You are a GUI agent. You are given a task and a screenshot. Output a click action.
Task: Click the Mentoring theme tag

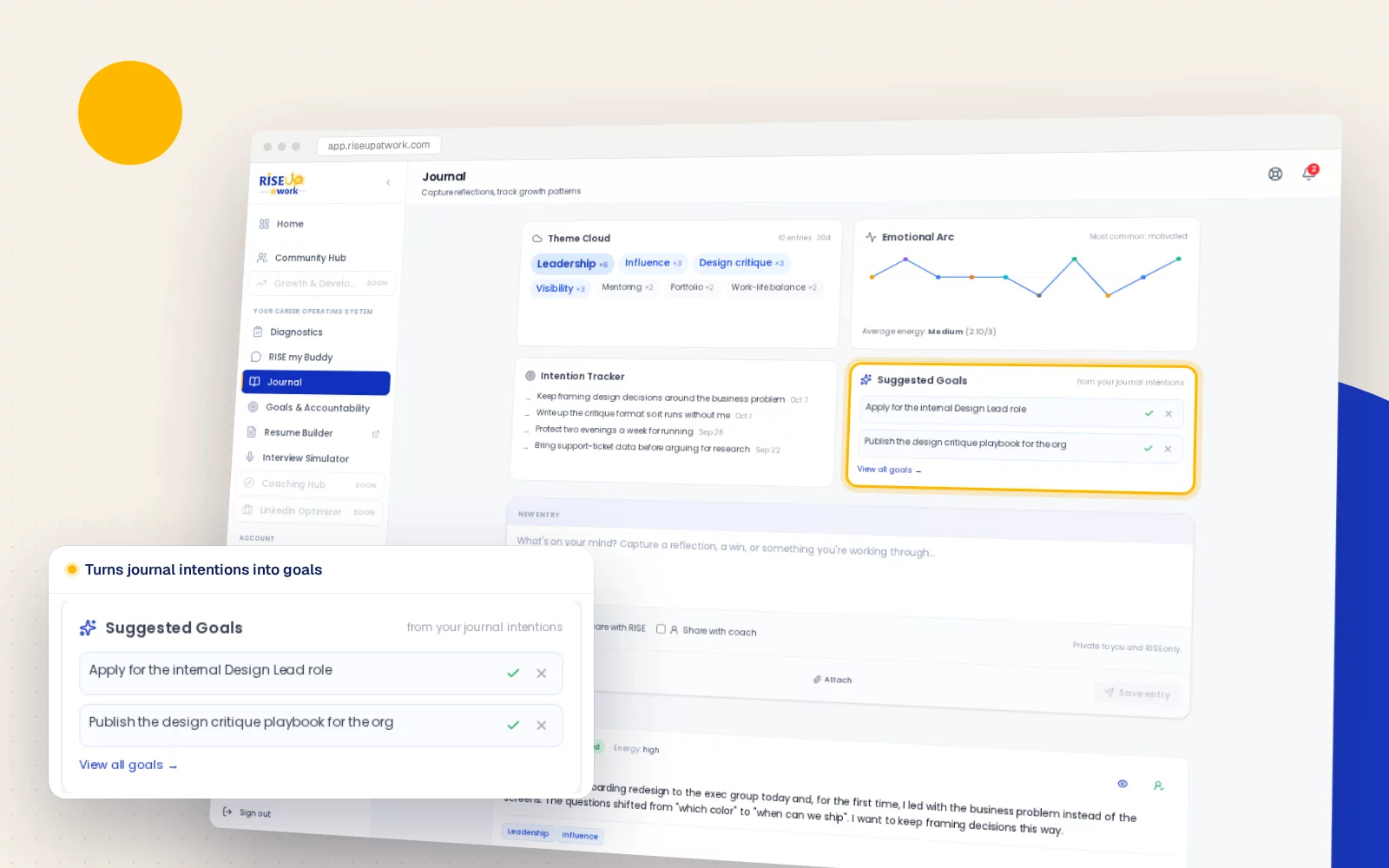tap(627, 287)
